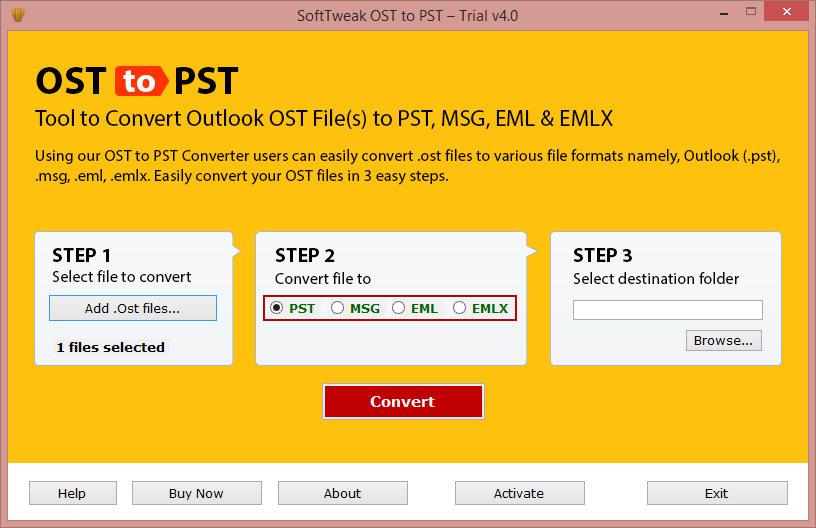The image size is (816, 528).
Task: Browse for a destination folder
Action: pos(723,340)
